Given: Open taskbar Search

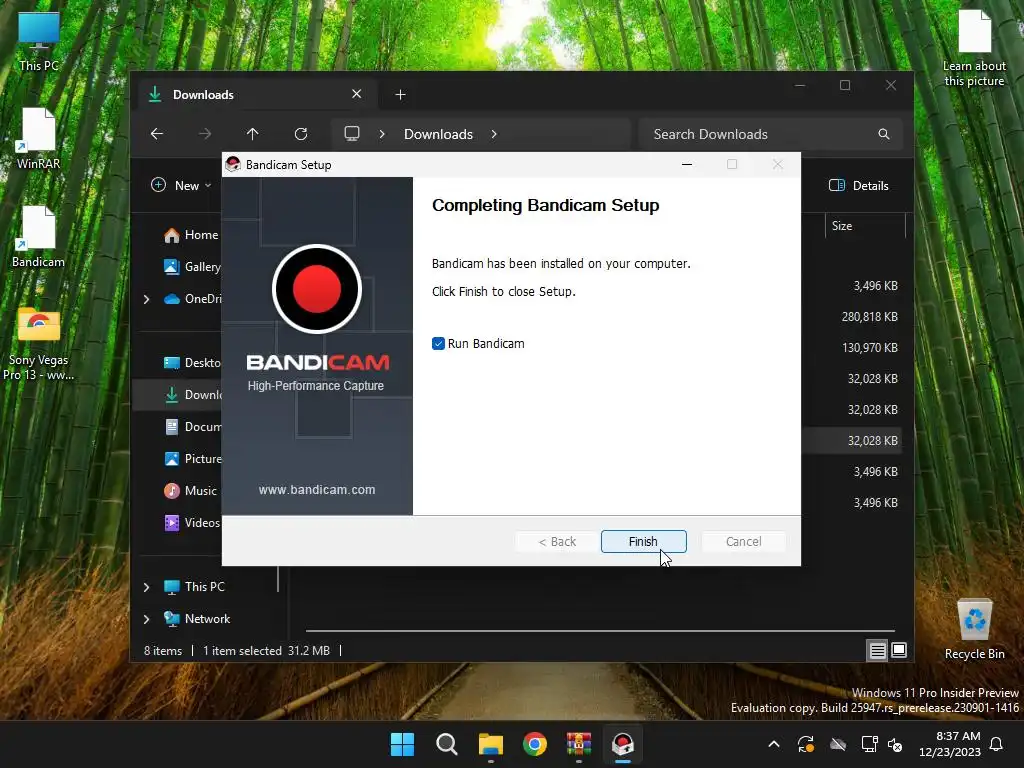Looking at the screenshot, I should click(447, 744).
